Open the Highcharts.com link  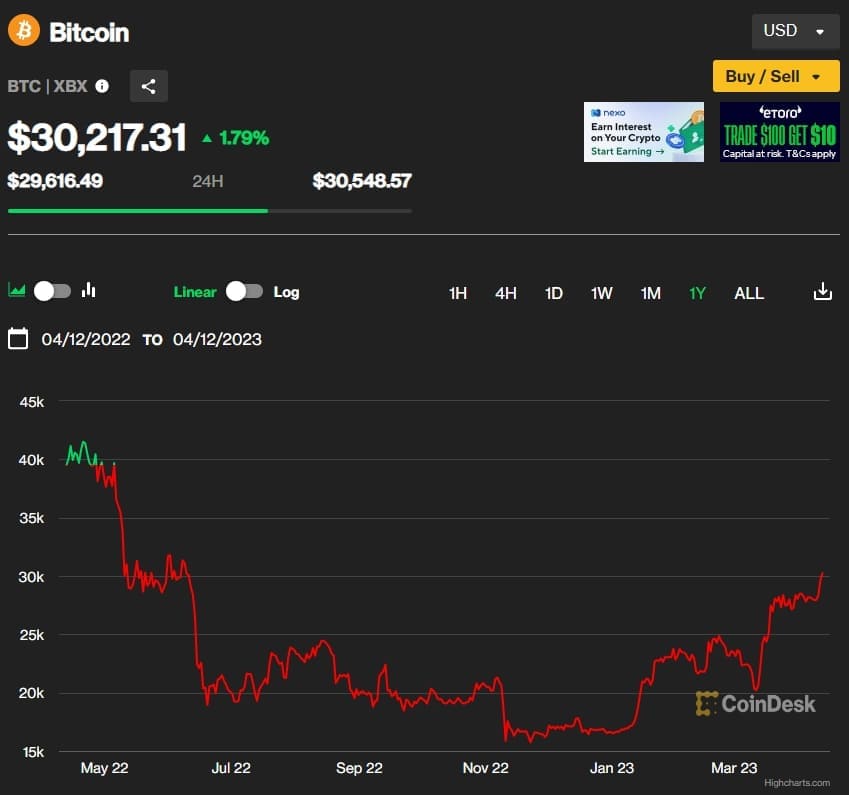coord(796,781)
